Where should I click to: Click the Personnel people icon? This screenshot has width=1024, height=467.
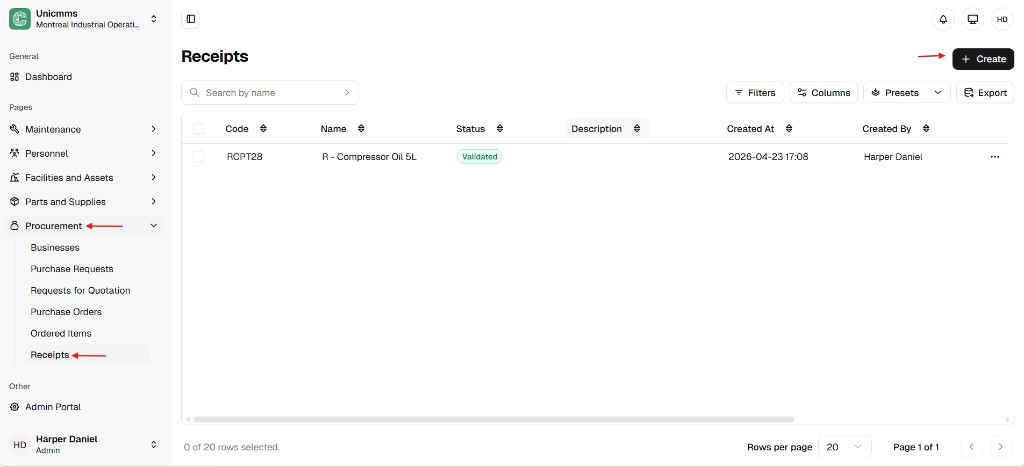pyautogui.click(x=14, y=153)
